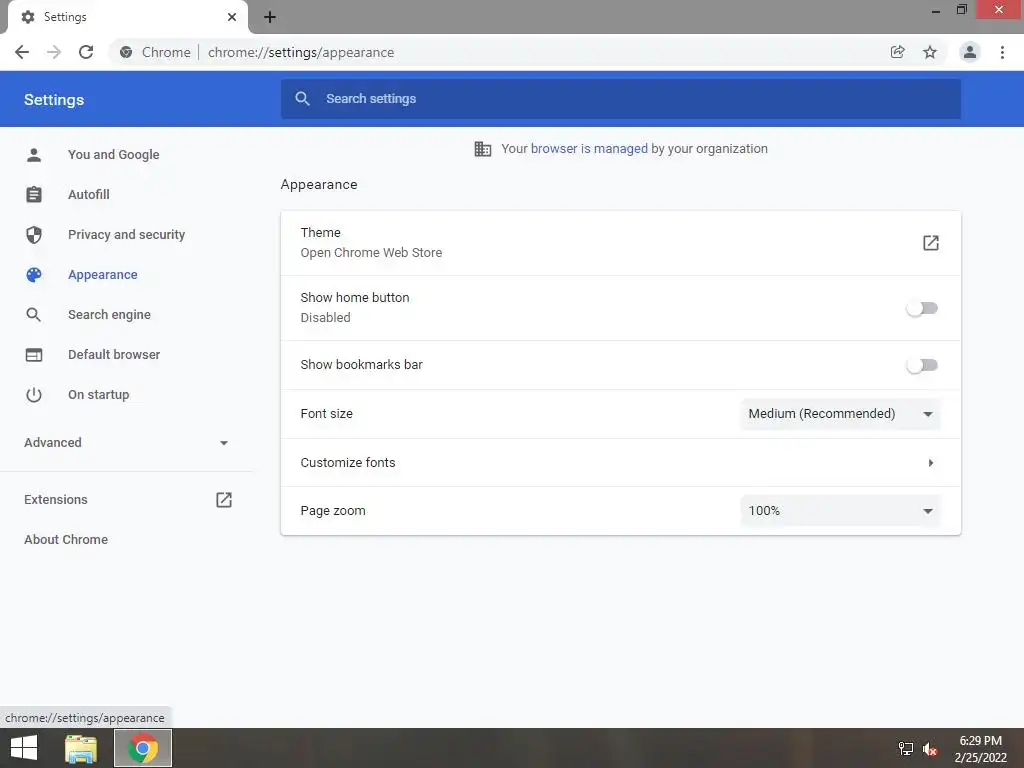Image resolution: width=1024 pixels, height=768 pixels.
Task: Open Default browser settings
Action: coord(114,355)
